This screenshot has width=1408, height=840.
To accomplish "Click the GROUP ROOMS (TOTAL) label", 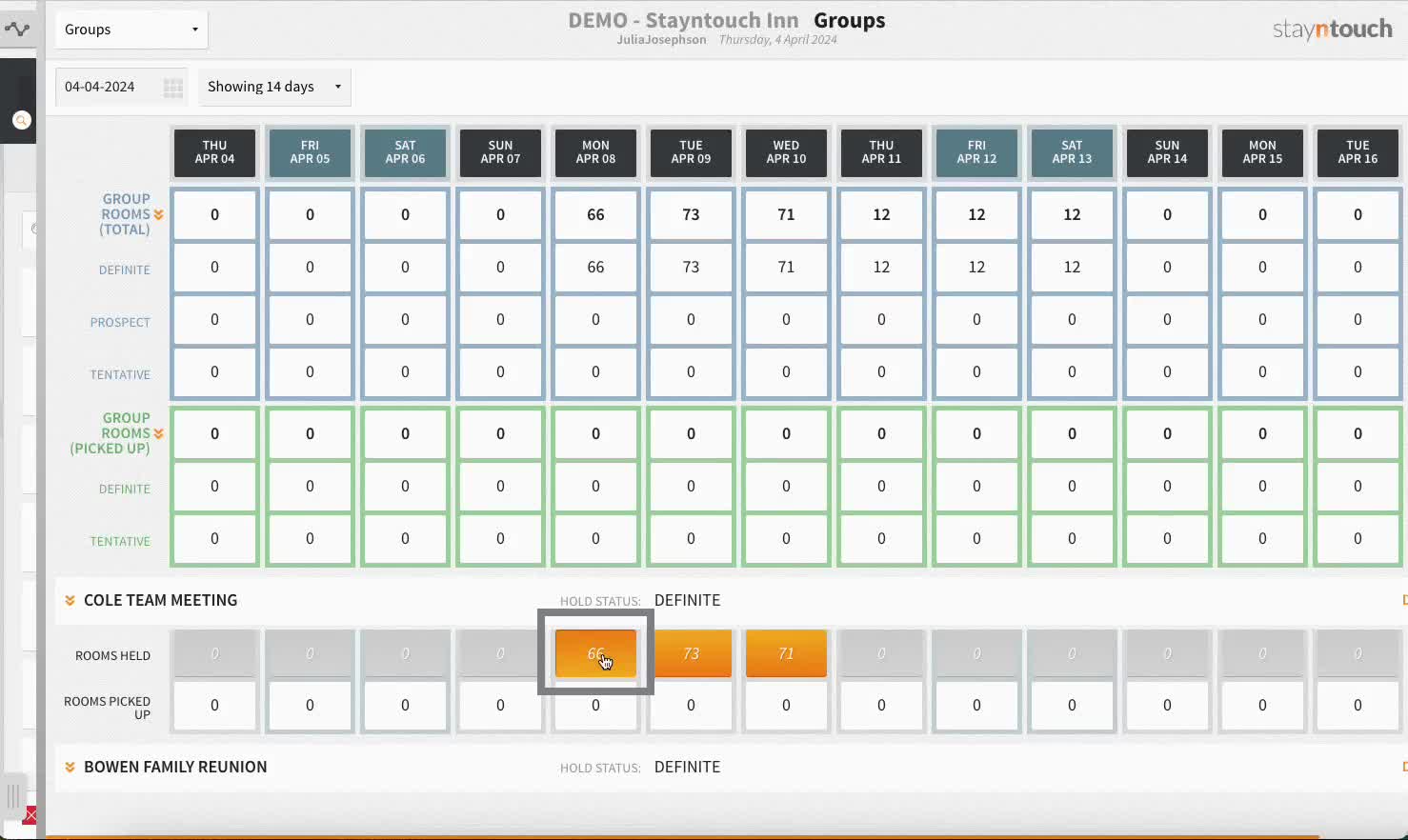I will coord(125,214).
